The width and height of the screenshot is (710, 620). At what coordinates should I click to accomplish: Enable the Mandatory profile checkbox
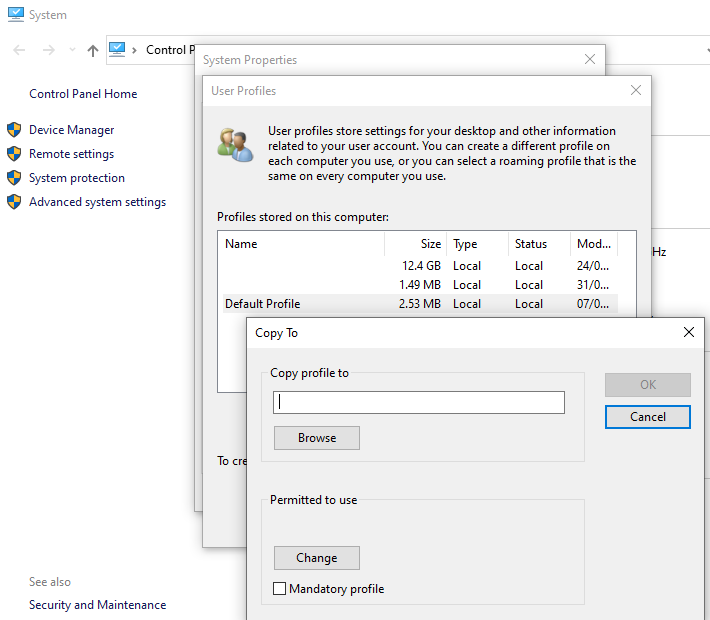click(x=280, y=589)
